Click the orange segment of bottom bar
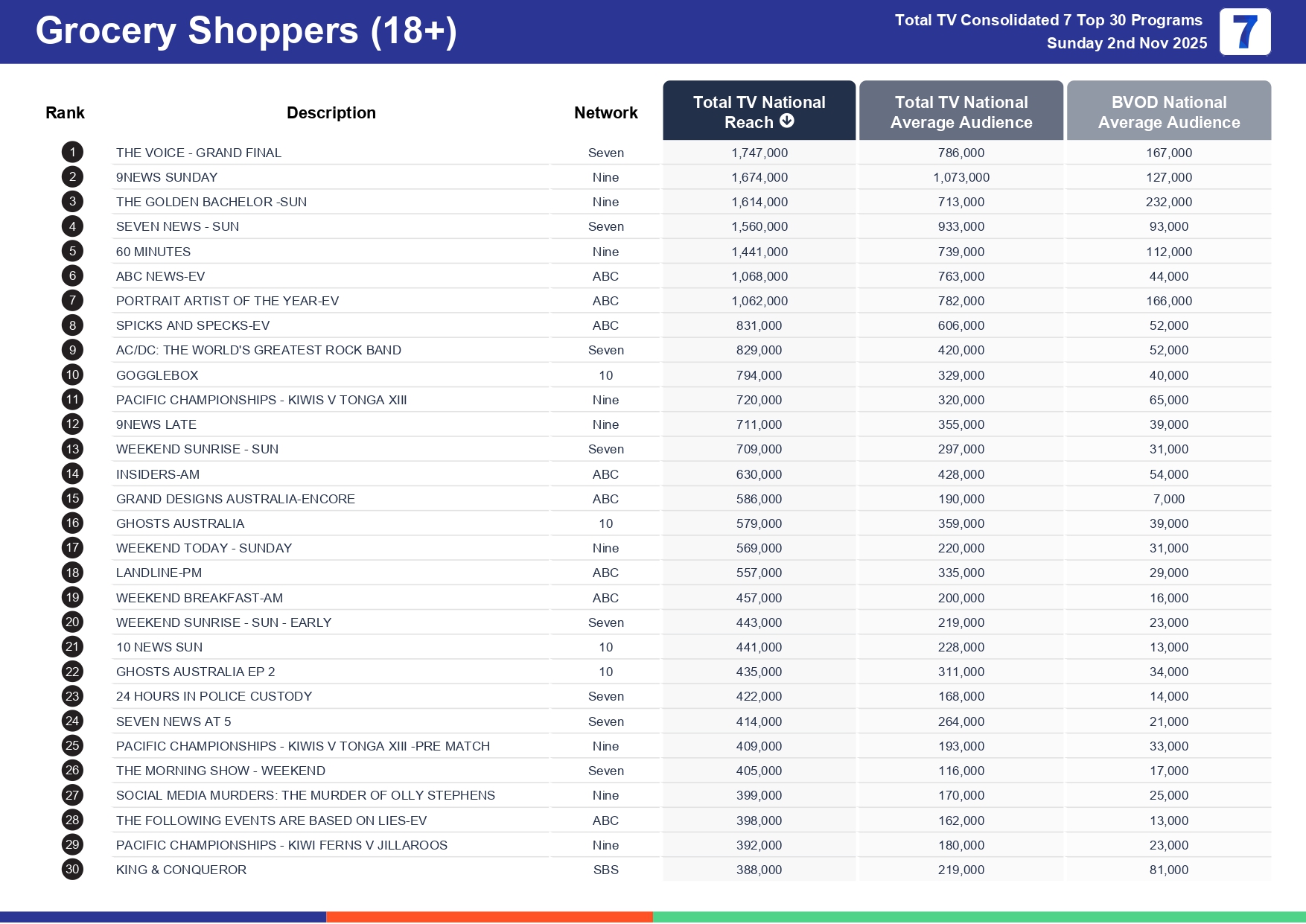This screenshot has height=924, width=1306. tap(489, 917)
